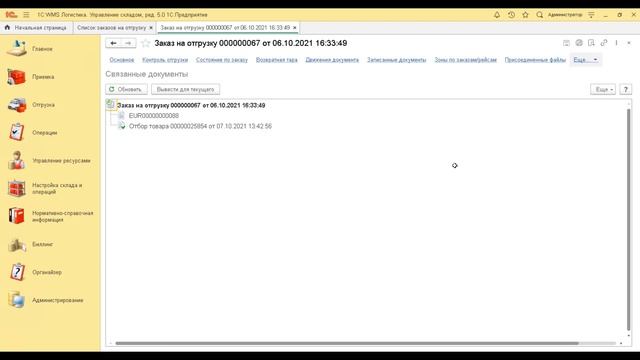This screenshot has width=640, height=360.
Task: Open service settings lines icon near Администратор
Action: click(x=591, y=15)
